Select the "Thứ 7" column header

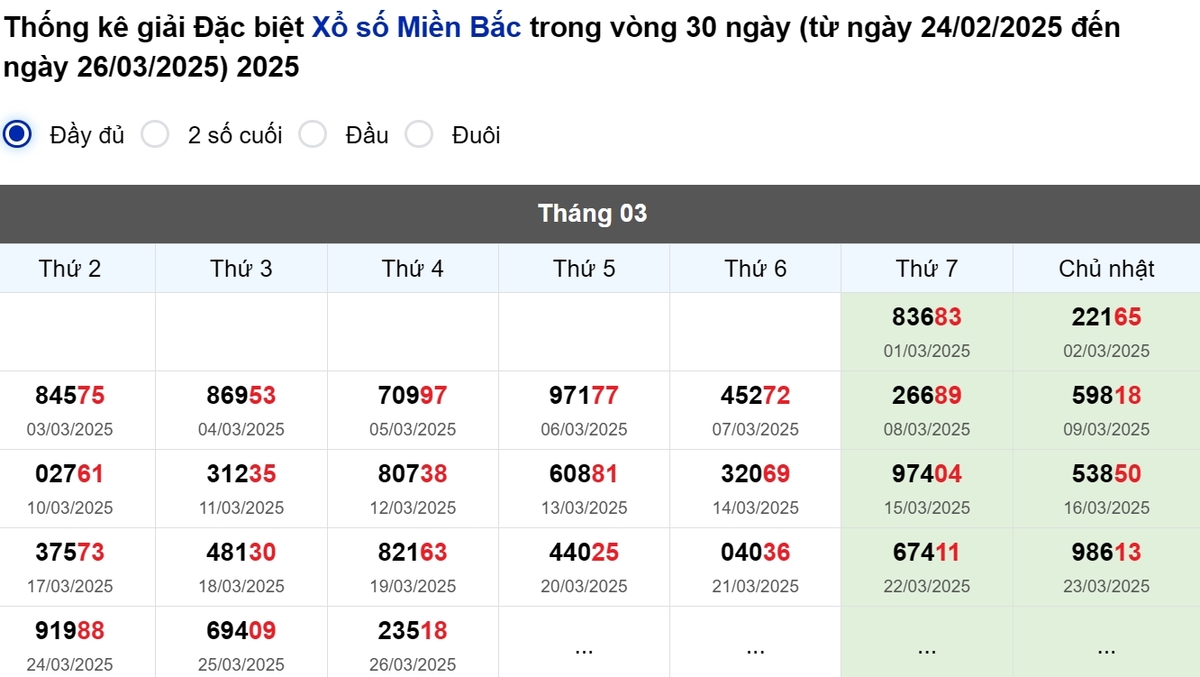(x=926, y=267)
